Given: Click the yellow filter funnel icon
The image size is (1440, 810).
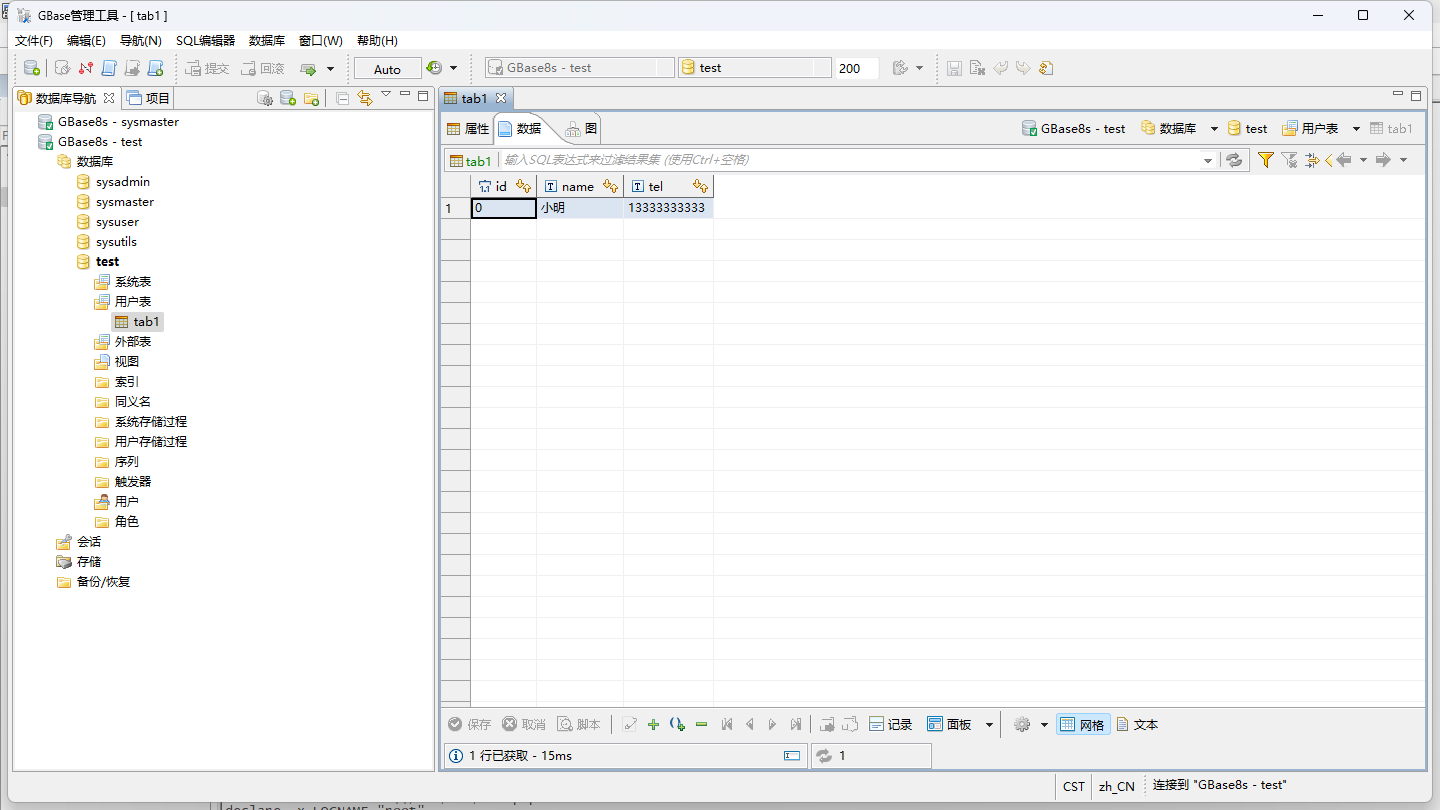Looking at the screenshot, I should [1265, 160].
